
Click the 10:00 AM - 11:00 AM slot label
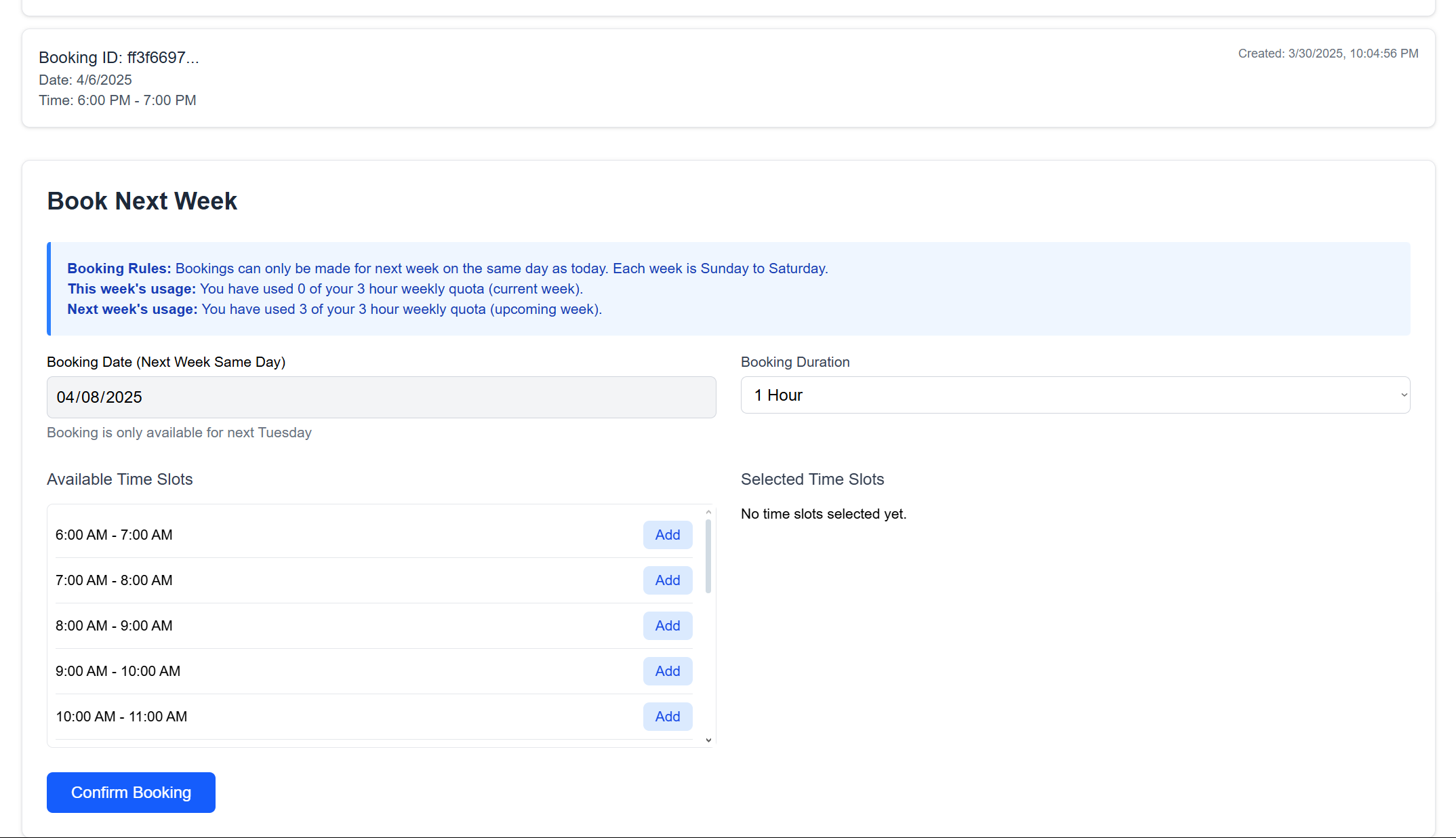coord(121,717)
